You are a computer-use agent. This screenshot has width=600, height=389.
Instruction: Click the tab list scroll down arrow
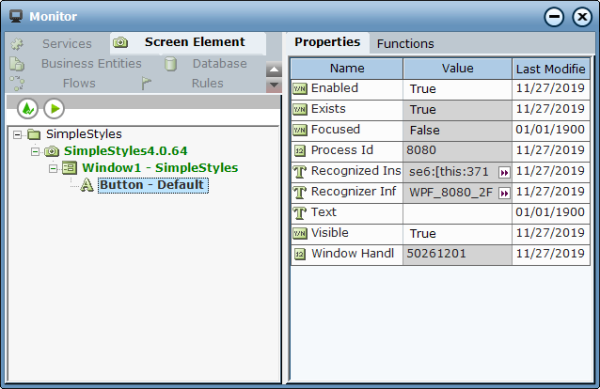coord(274,85)
